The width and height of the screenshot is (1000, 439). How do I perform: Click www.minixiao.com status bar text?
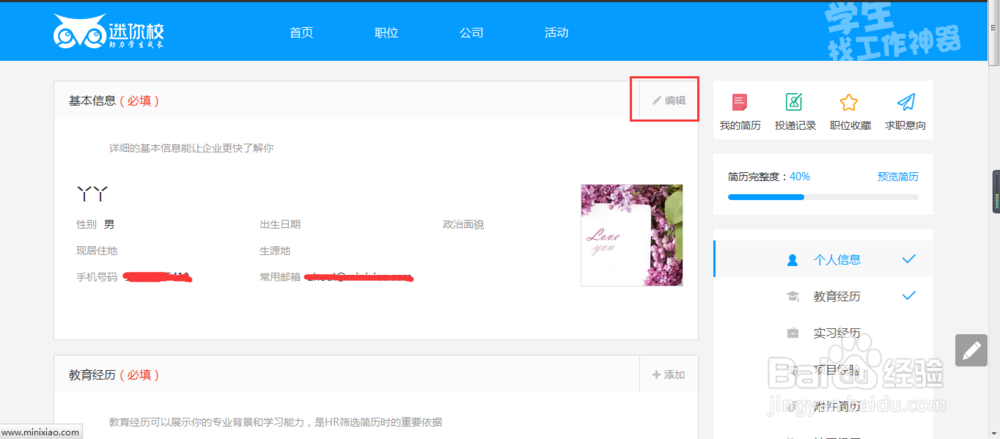(x=41, y=432)
